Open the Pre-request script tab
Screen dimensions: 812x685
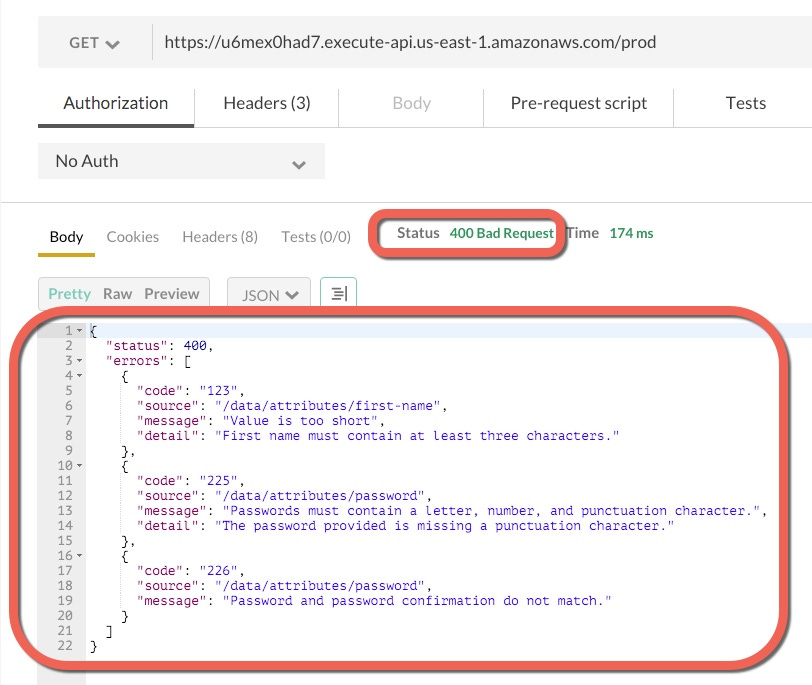578,103
